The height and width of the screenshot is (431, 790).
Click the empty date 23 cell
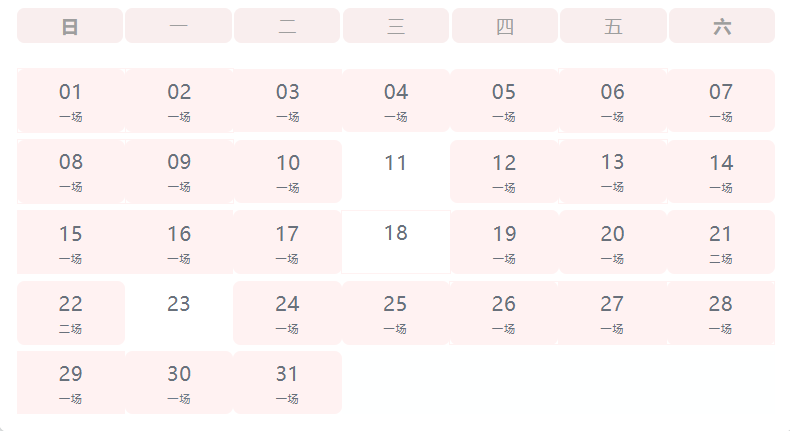point(179,313)
